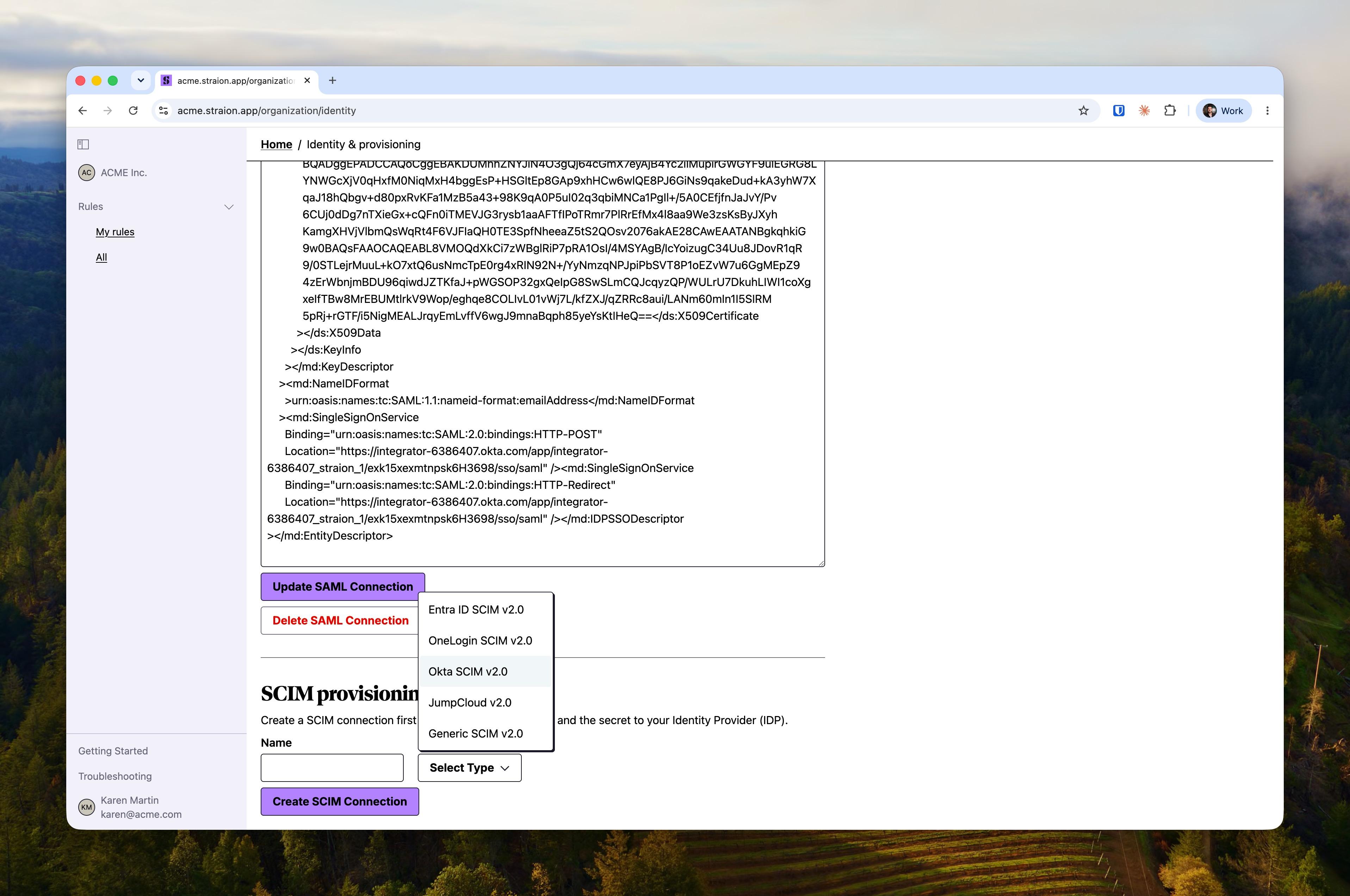Open the orange starburst extension icon

coord(1144,111)
